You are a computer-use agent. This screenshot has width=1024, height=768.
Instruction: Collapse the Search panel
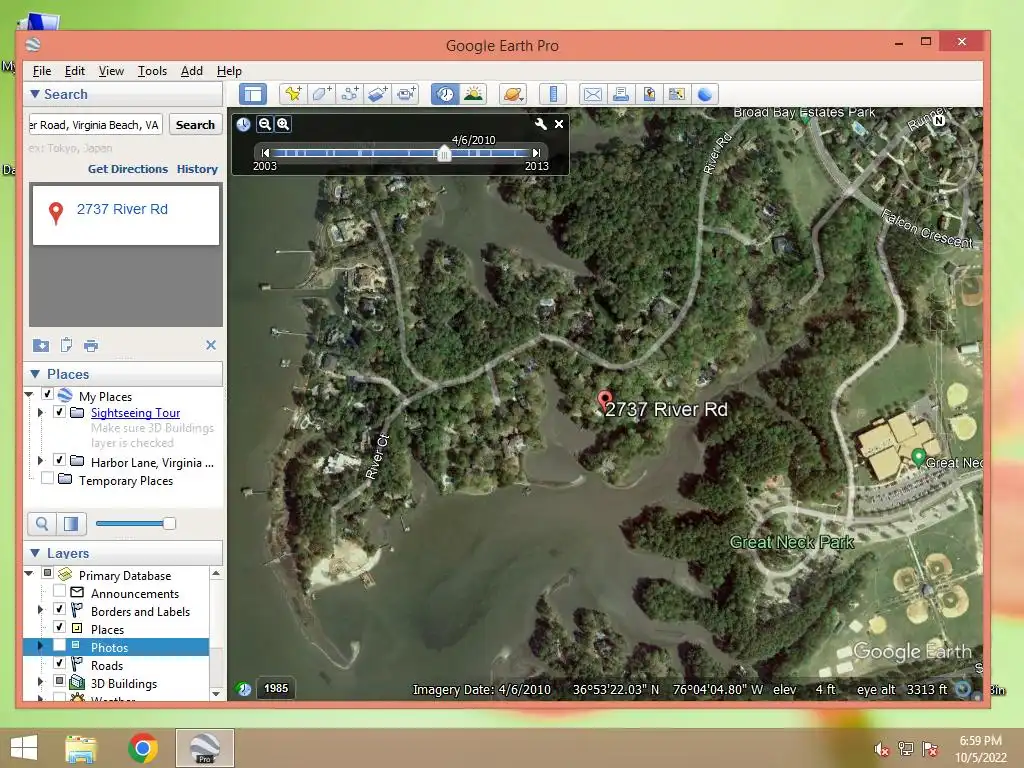click(35, 94)
